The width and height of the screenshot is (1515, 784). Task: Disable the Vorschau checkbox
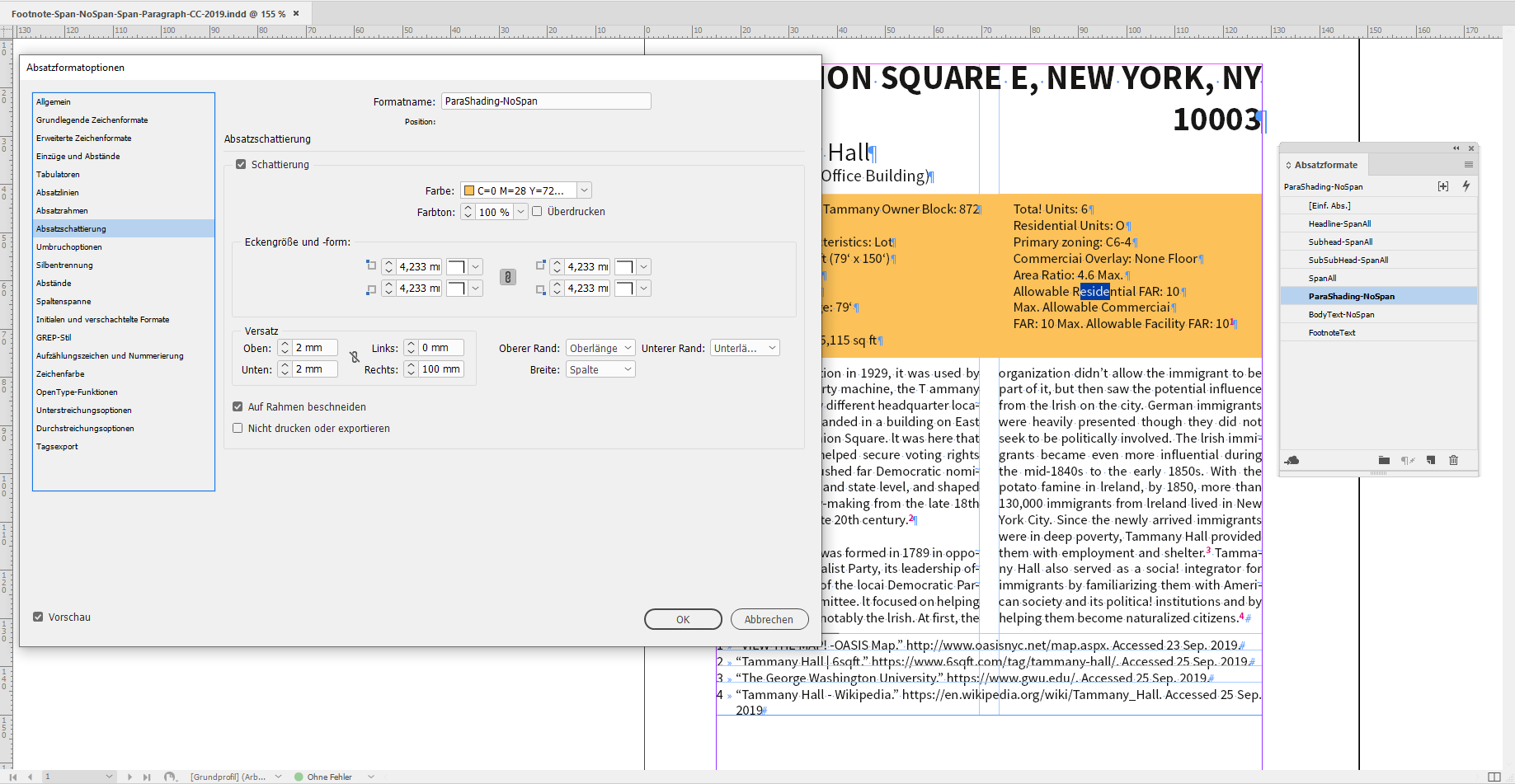[39, 616]
